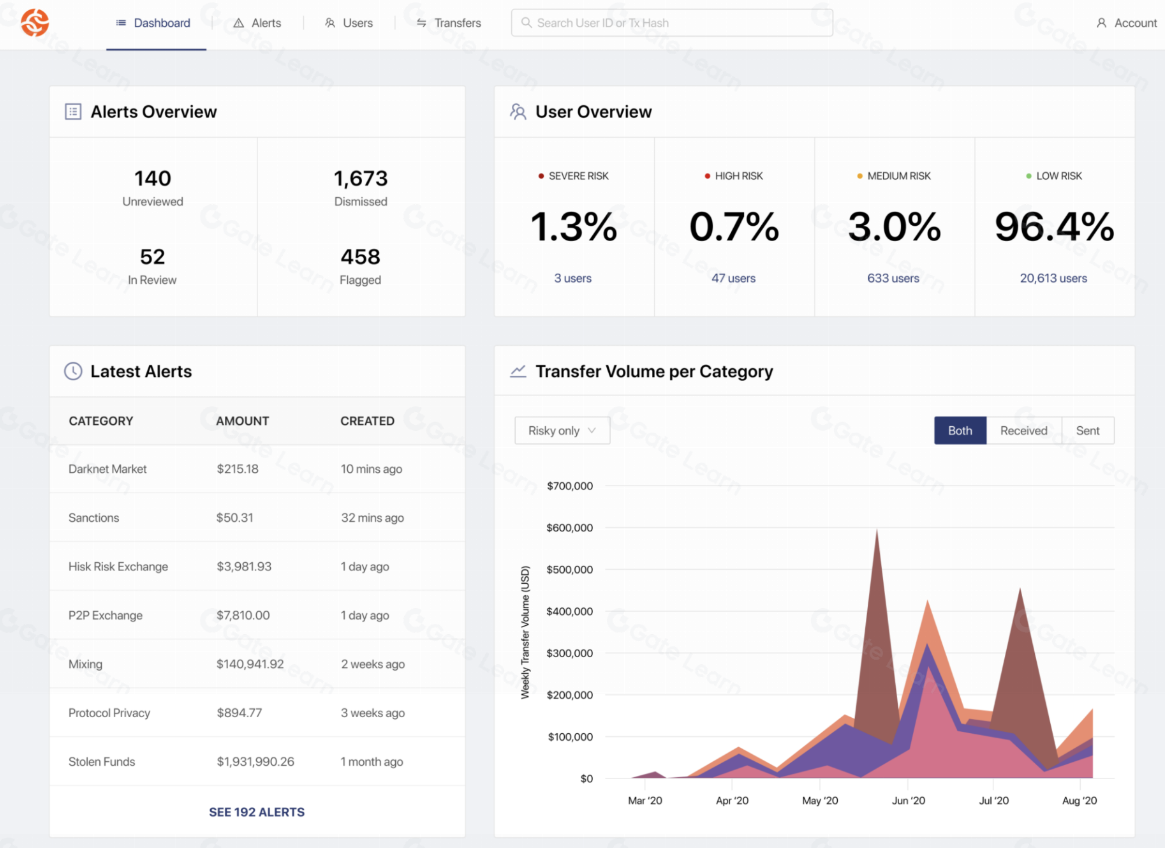Open the Risky only dropdown
1165x848 pixels.
(x=562, y=431)
